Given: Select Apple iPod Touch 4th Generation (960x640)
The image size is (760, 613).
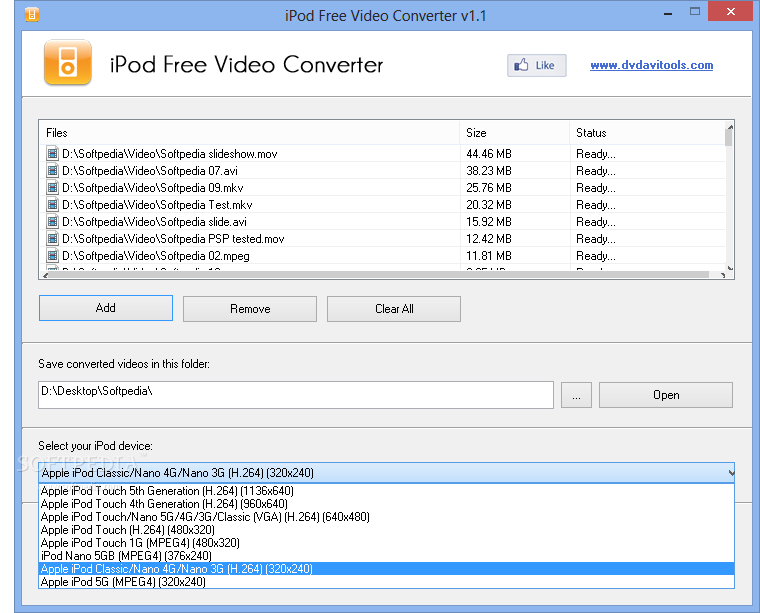Looking at the screenshot, I should [386, 504].
